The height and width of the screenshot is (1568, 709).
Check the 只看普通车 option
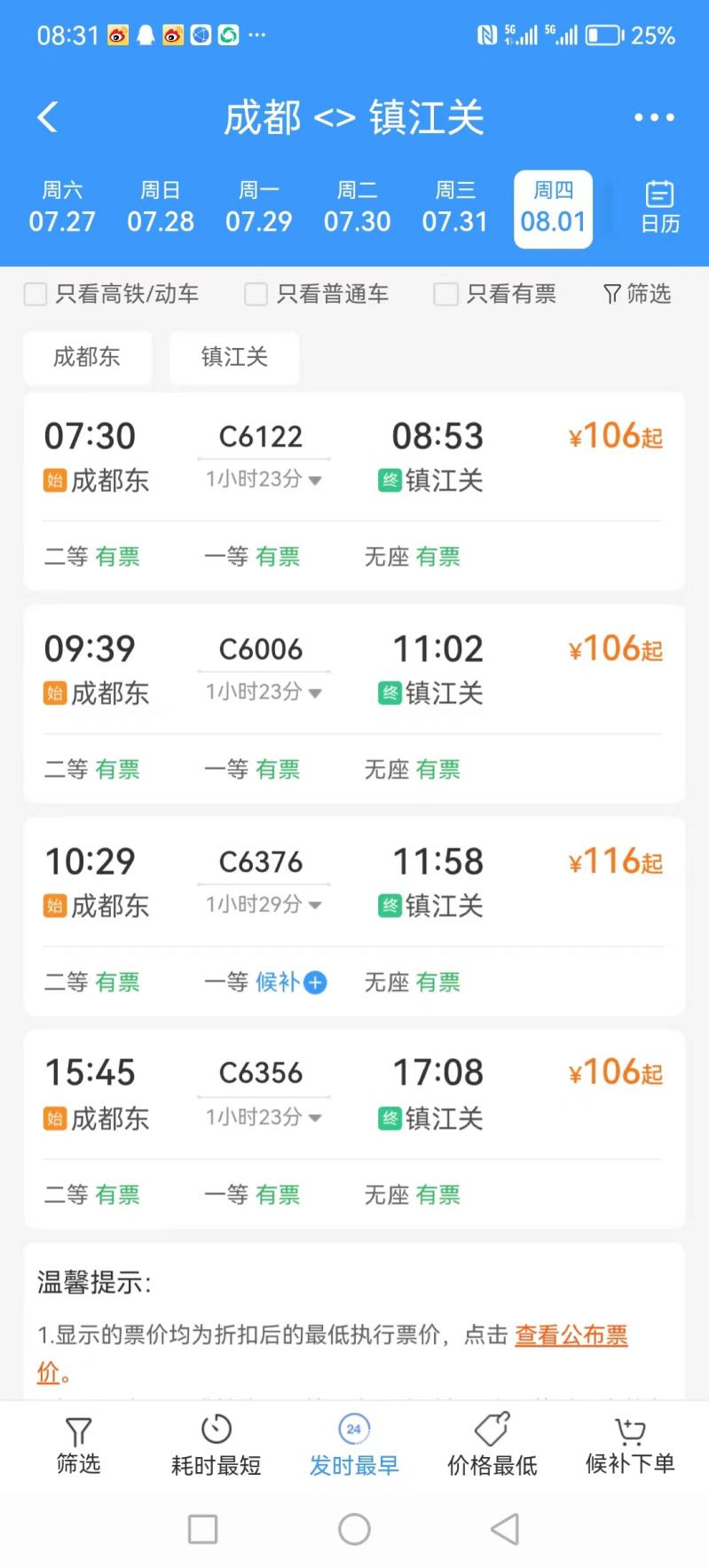256,294
